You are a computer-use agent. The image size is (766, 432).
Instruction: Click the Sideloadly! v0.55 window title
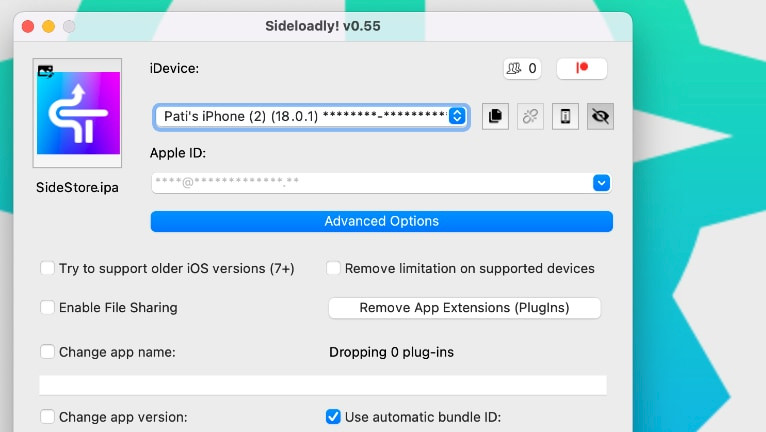(323, 26)
